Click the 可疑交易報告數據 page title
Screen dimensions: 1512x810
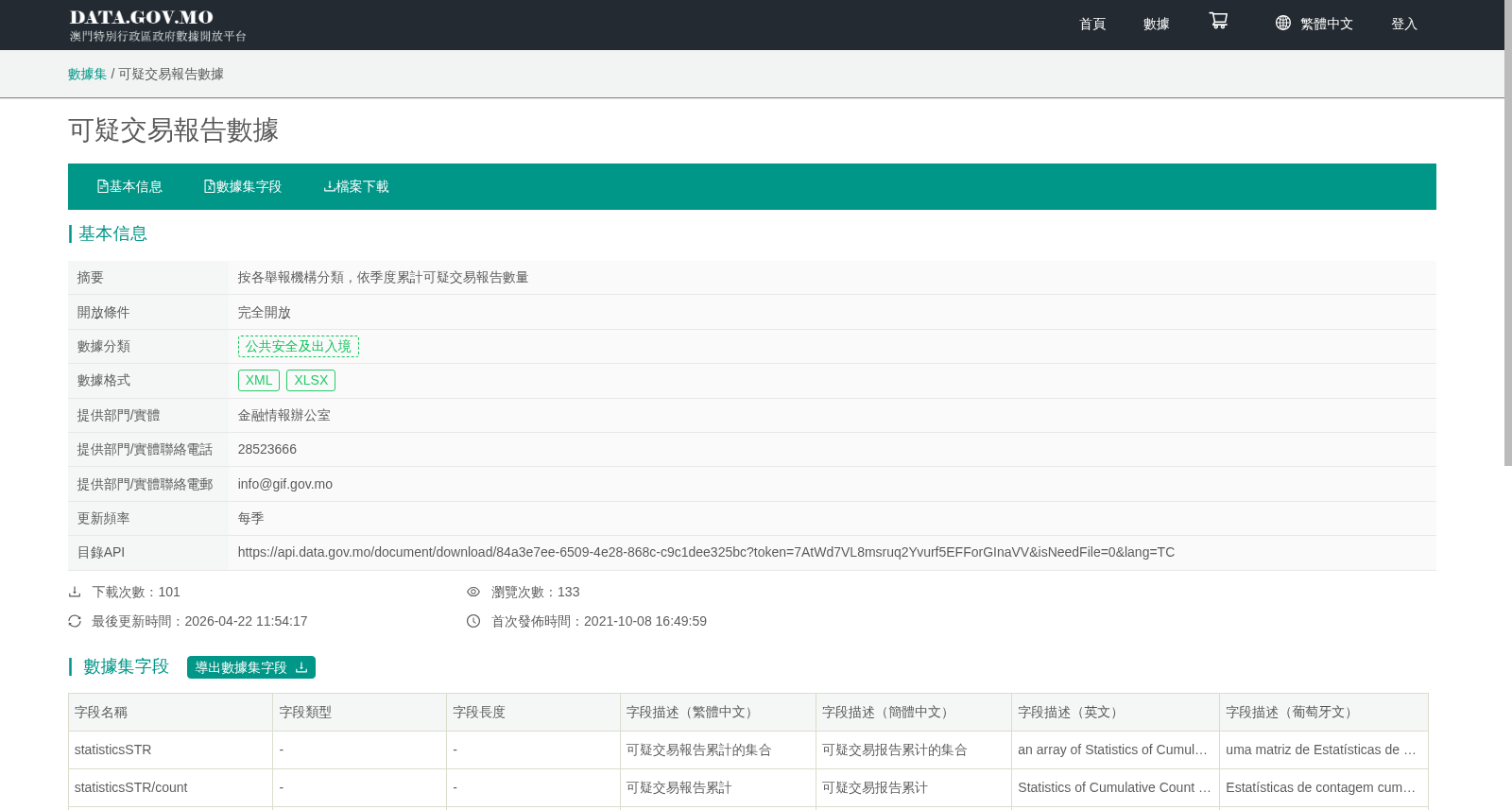tap(173, 129)
